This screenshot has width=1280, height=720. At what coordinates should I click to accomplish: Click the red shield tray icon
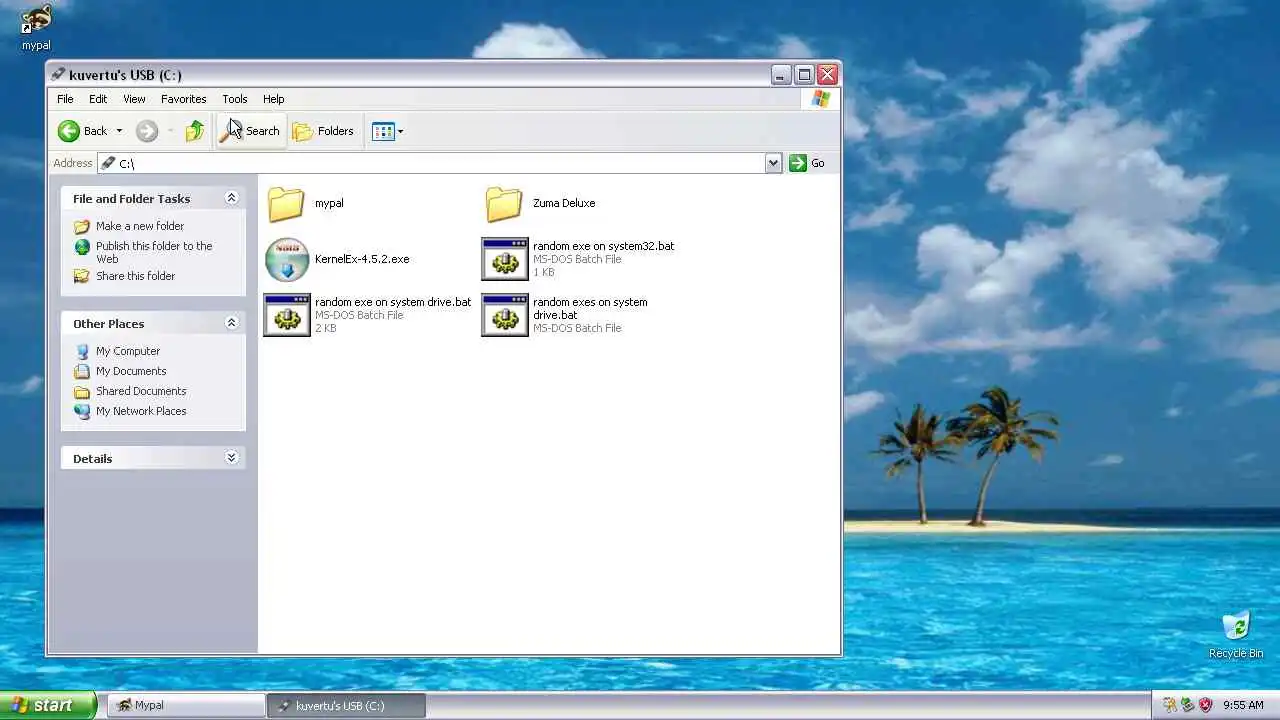point(1205,705)
